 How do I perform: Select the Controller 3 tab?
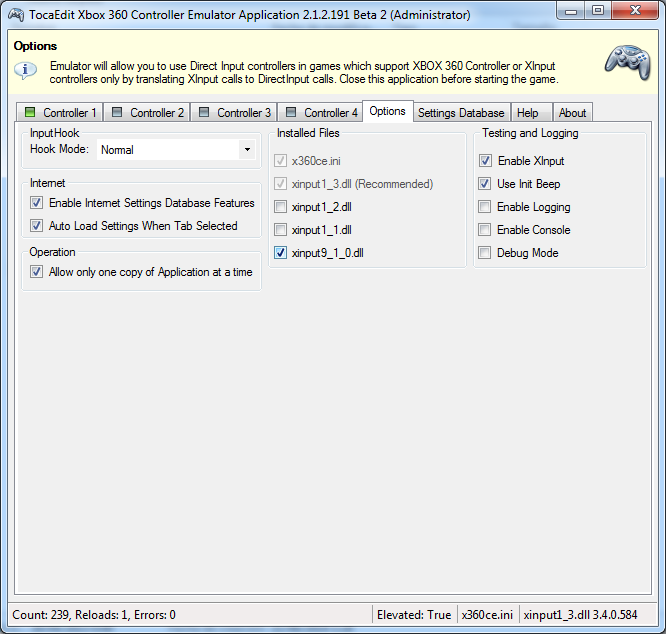tap(234, 113)
